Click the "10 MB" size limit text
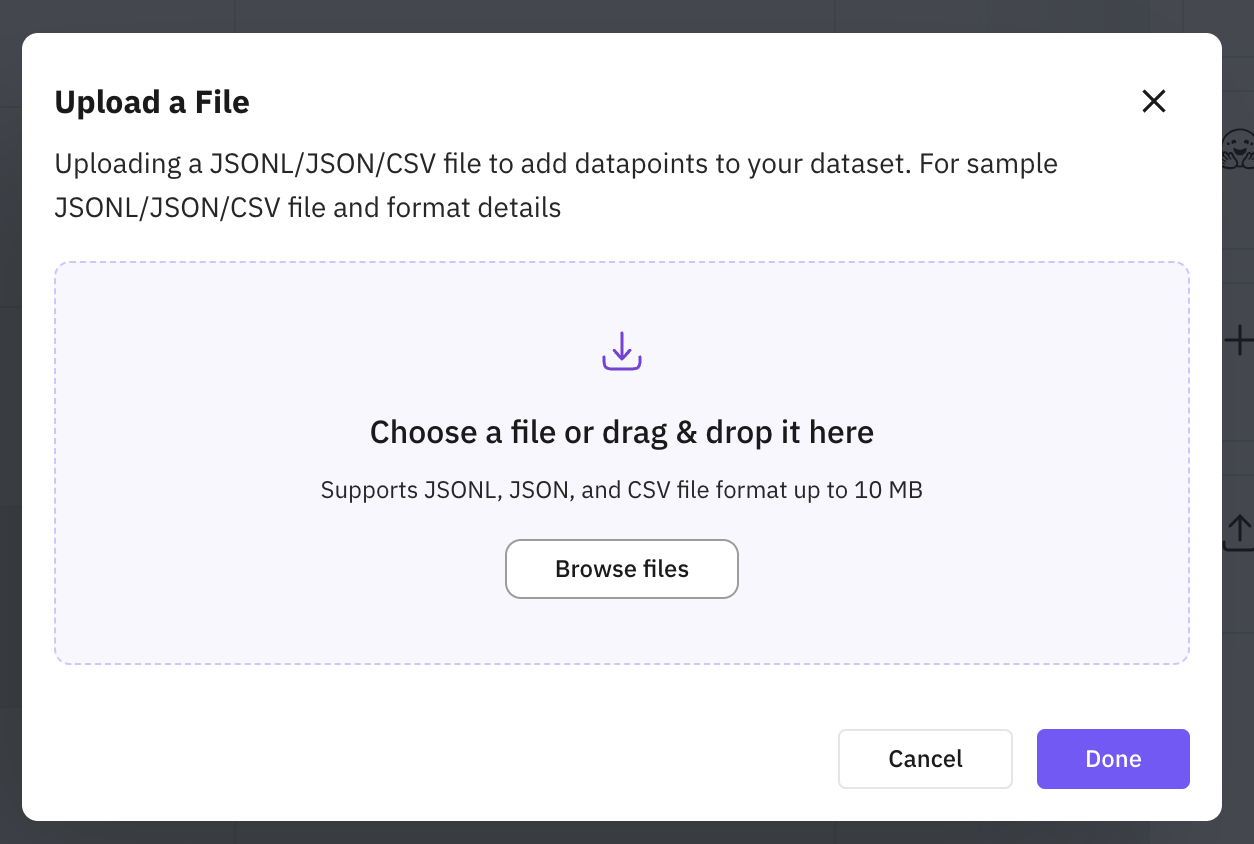The height and width of the screenshot is (844, 1254). 888,490
